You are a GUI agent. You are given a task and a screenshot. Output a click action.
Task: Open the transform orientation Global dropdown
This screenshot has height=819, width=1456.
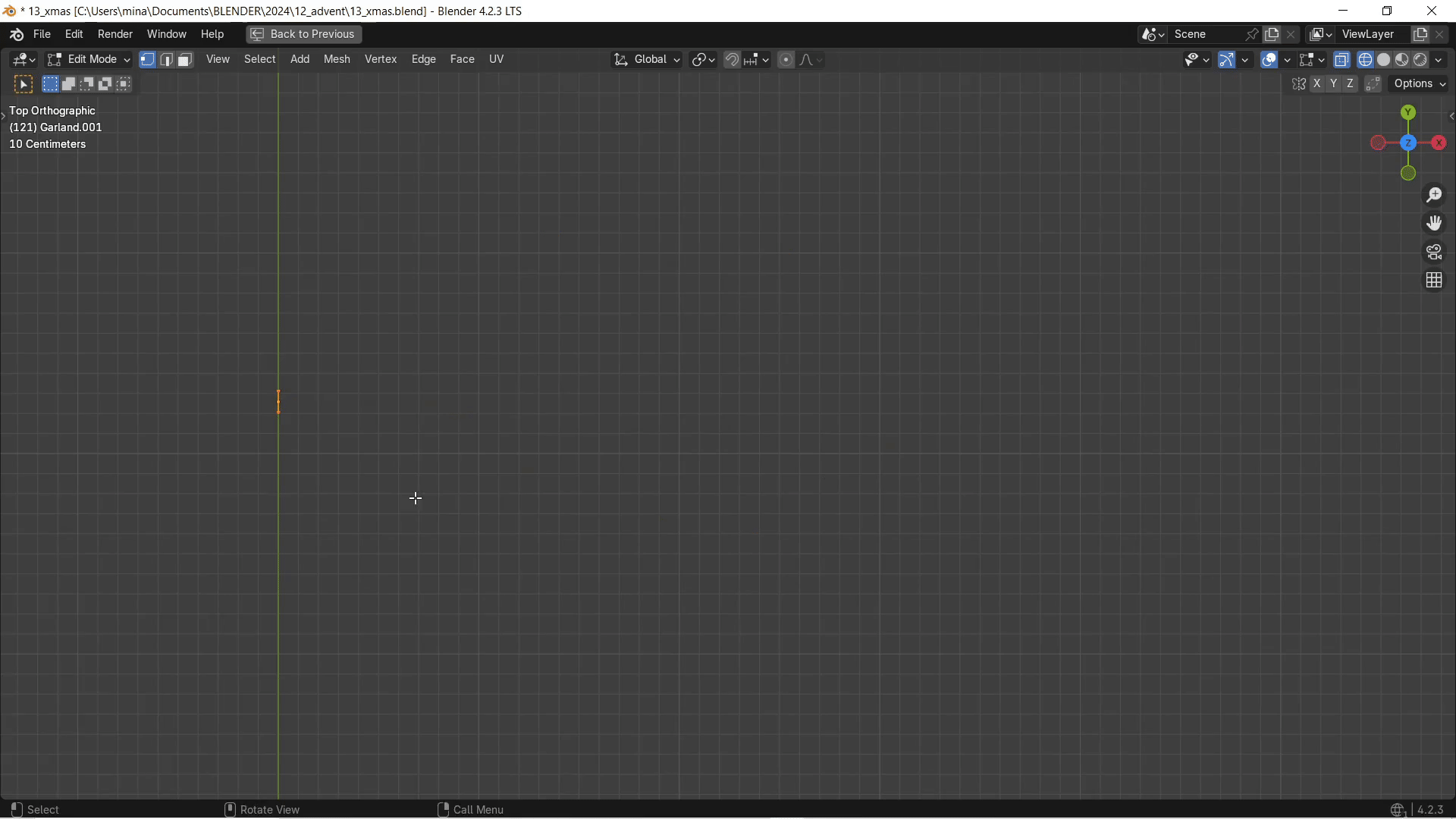[x=647, y=59]
